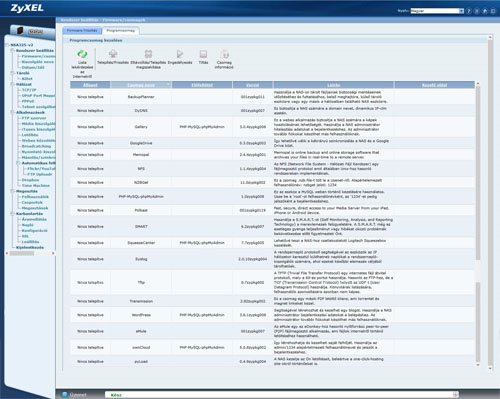This screenshot has width=500, height=399.
Task: Switch to the Firmware frissítés tab
Action: 82,30
